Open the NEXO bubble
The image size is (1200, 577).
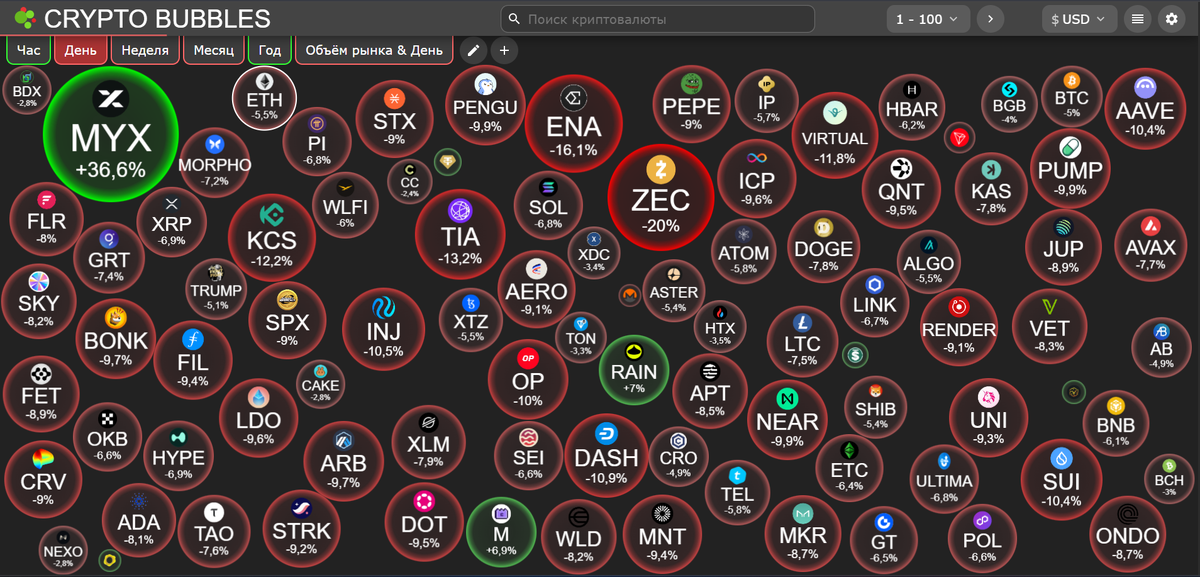(63, 549)
